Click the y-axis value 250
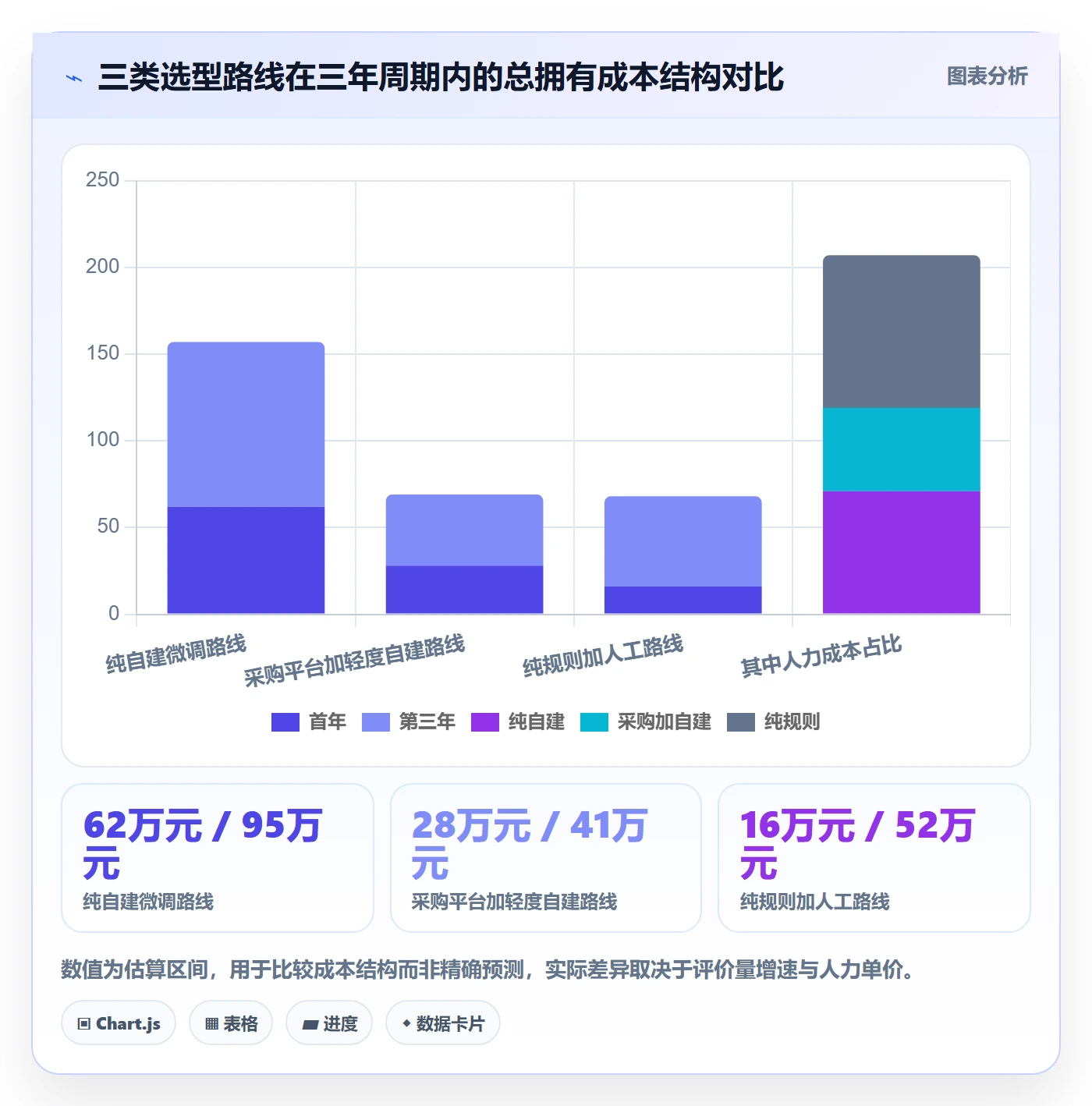 click(x=103, y=180)
